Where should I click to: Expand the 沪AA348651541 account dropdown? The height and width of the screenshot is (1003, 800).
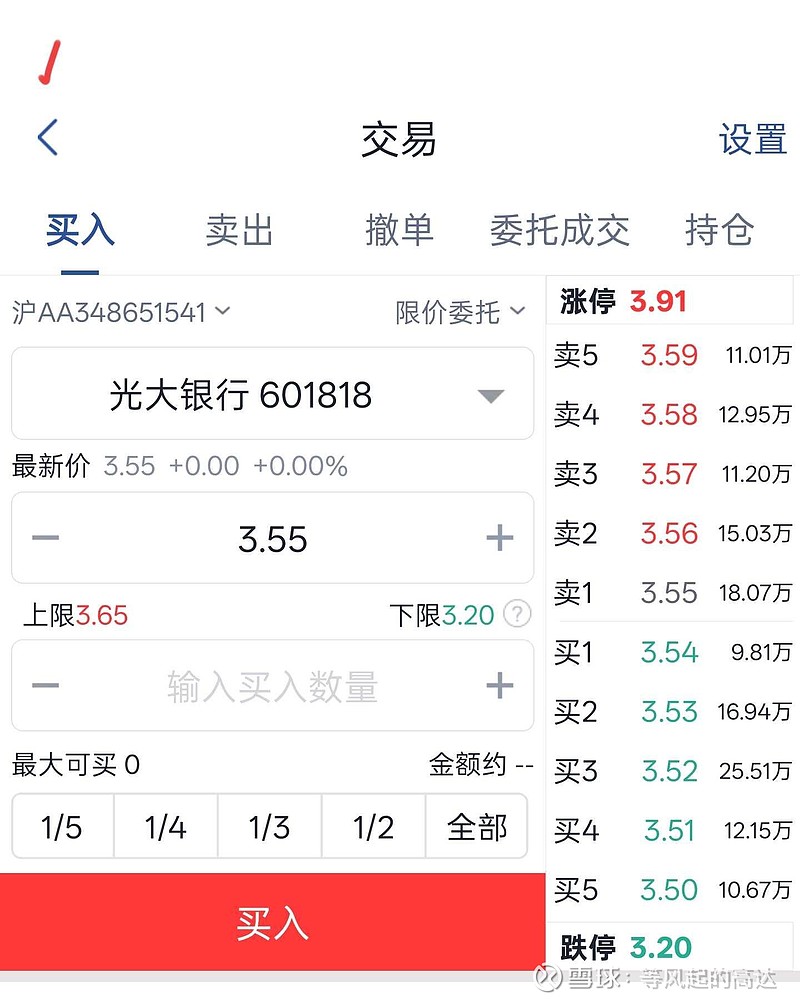(x=121, y=313)
